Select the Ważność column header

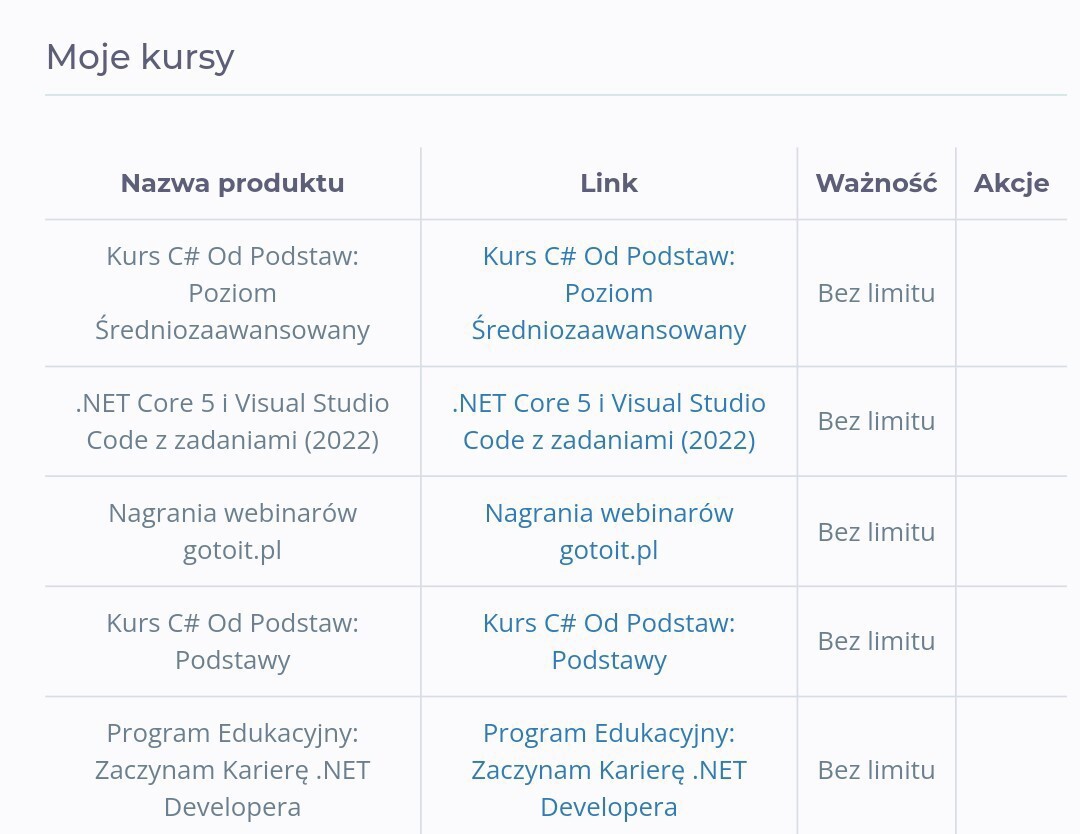pyautogui.click(x=876, y=183)
